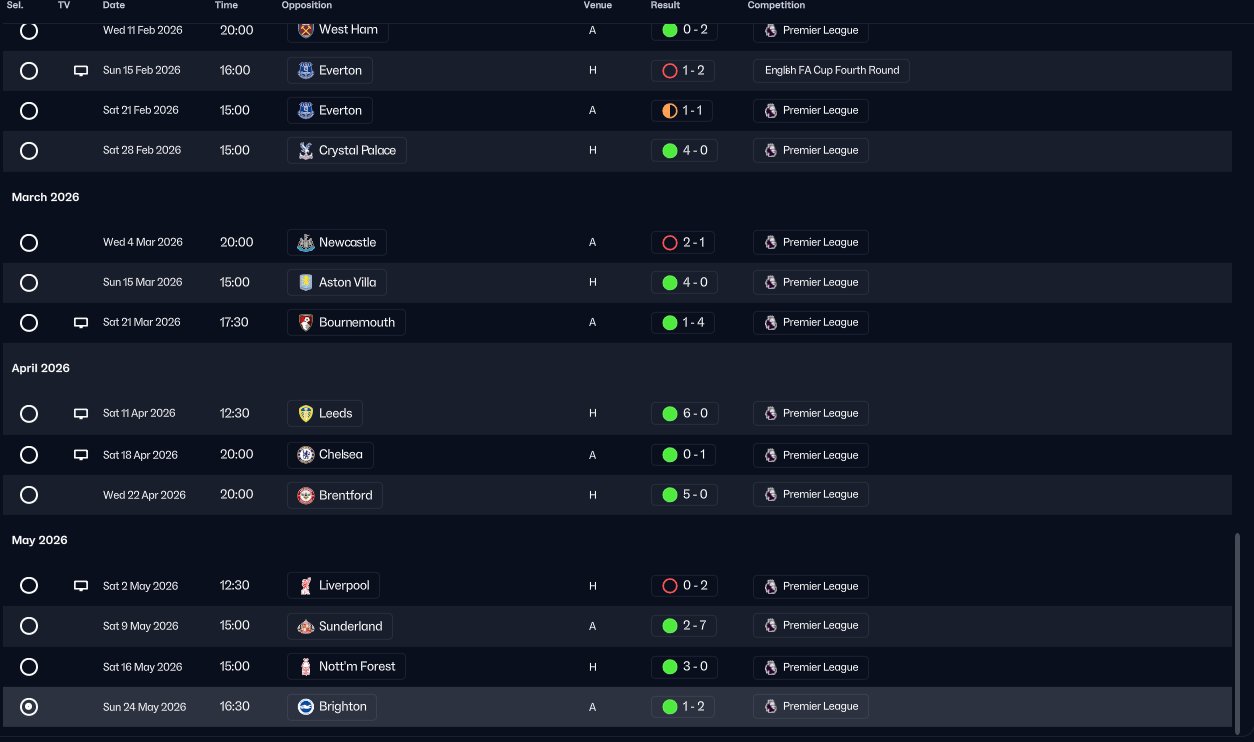Click the Aston Villa club crest icon

click(306, 283)
